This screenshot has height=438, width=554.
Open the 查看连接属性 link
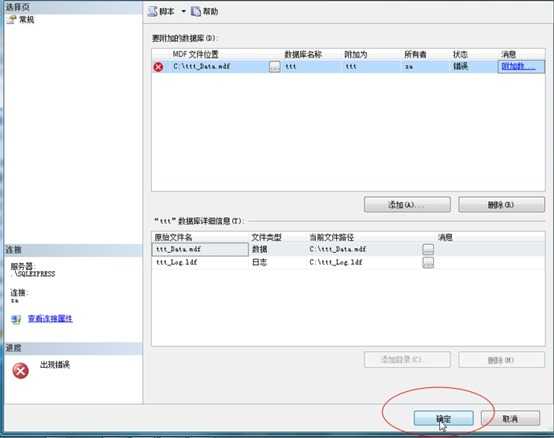50,318
